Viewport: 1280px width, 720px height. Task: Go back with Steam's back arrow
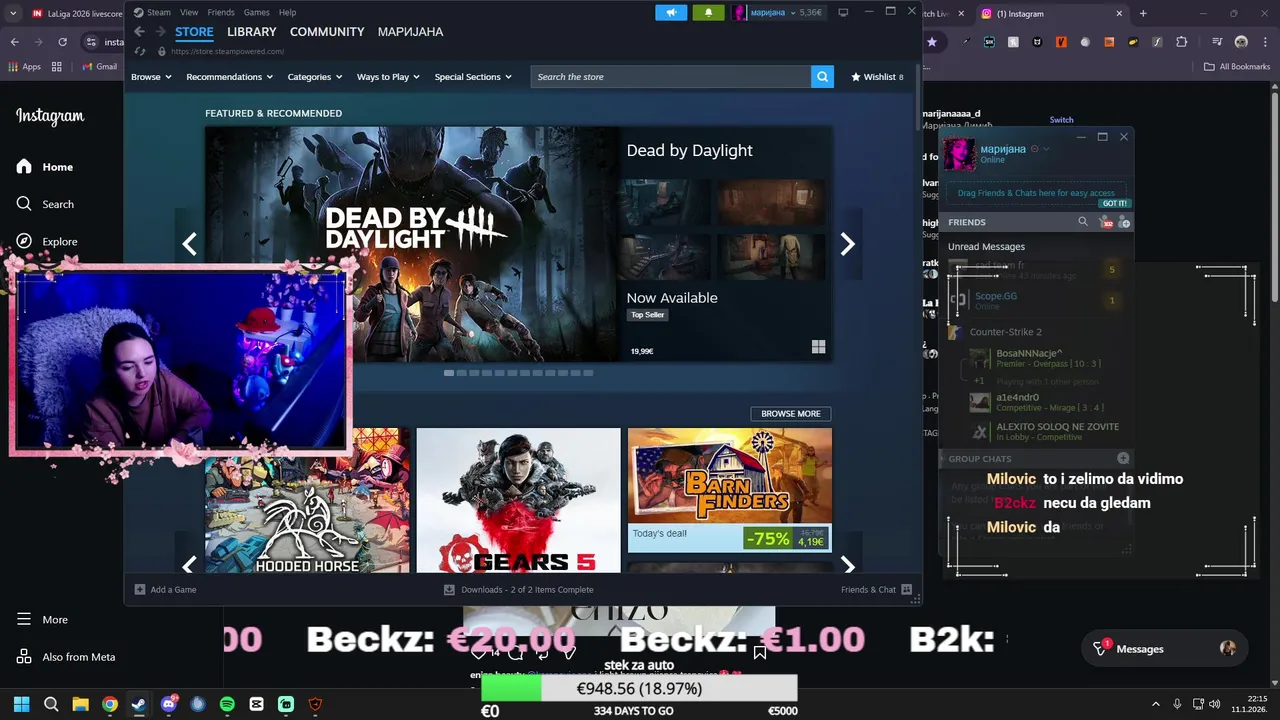[140, 32]
